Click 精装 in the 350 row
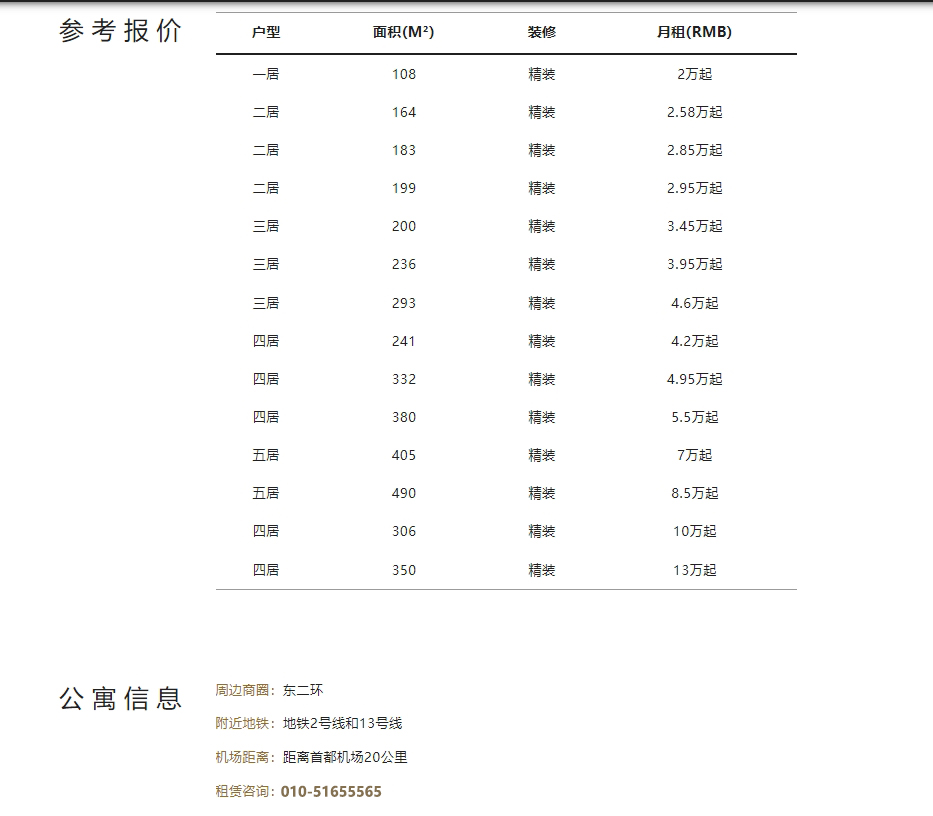 (x=541, y=571)
